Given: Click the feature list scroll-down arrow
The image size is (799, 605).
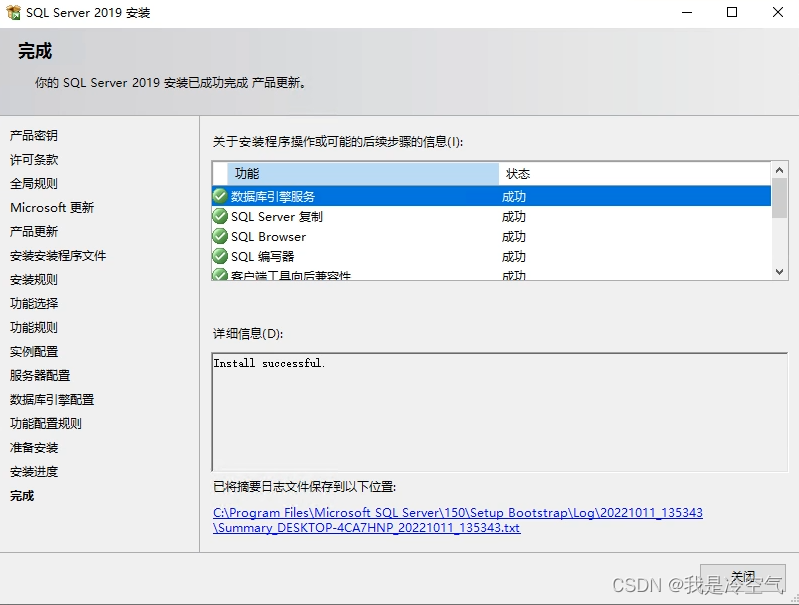Looking at the screenshot, I should point(779,272).
